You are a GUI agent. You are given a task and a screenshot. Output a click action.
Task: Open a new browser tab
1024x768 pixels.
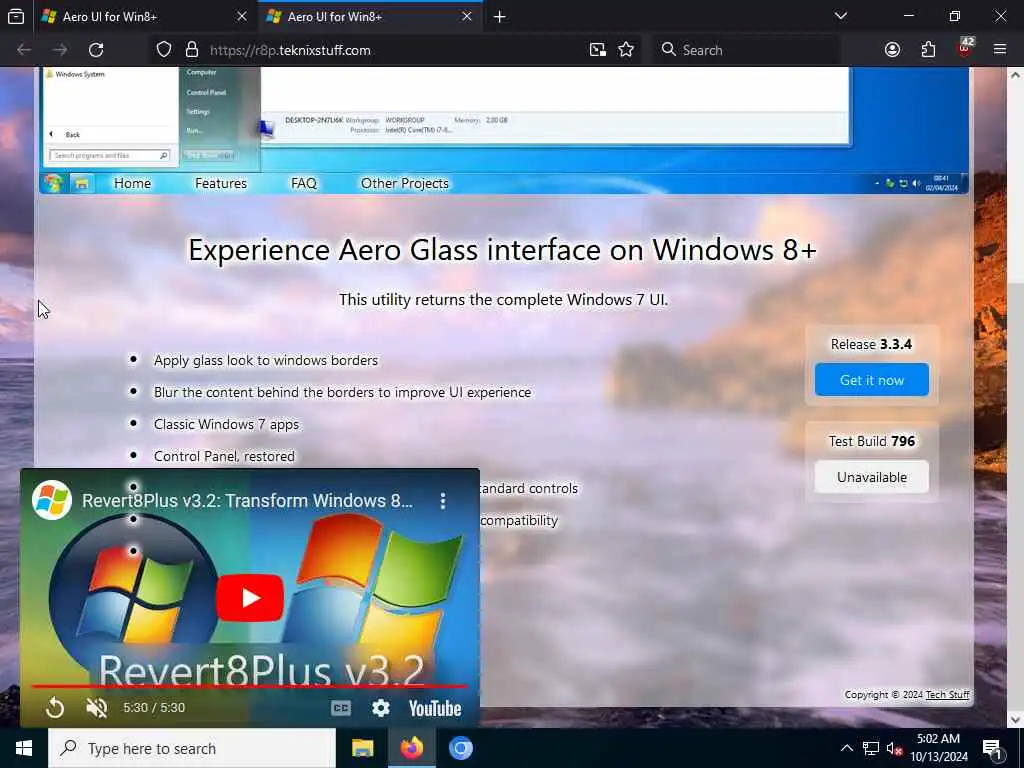click(x=500, y=16)
